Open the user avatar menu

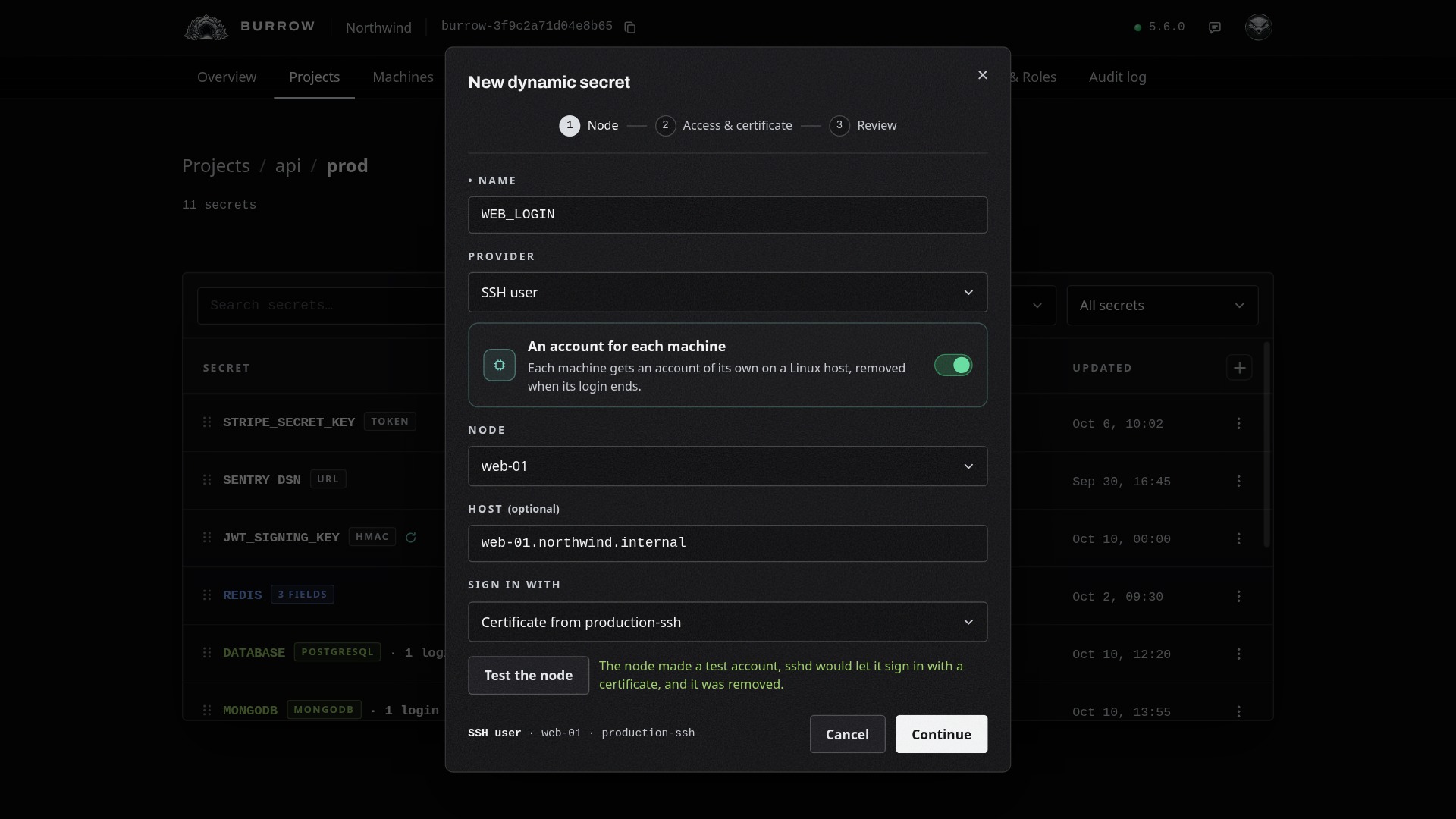pyautogui.click(x=1259, y=27)
